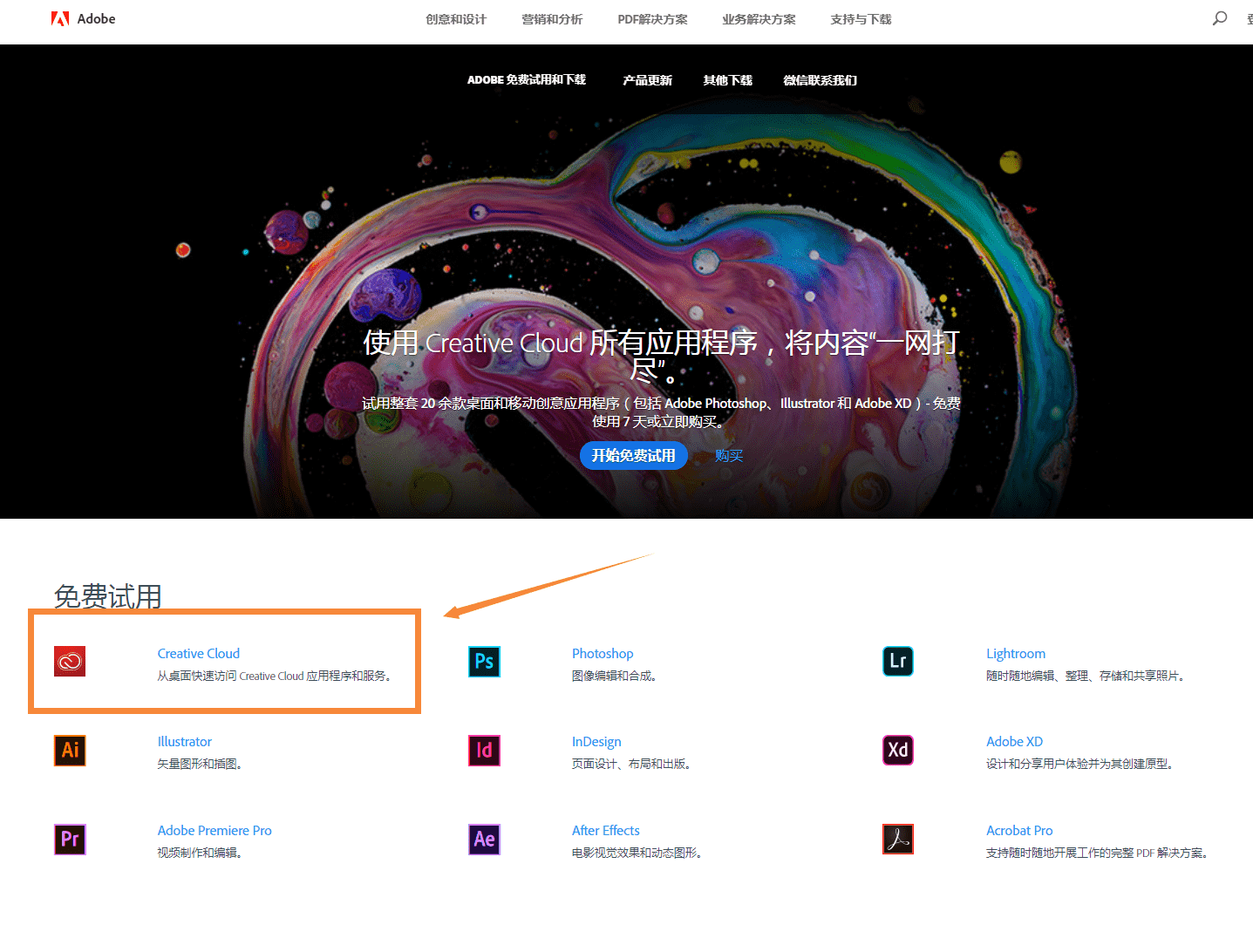The height and width of the screenshot is (952, 1253).
Task: Select the ADOBE 免费试用和下载 tab
Action: pyautogui.click(x=527, y=80)
